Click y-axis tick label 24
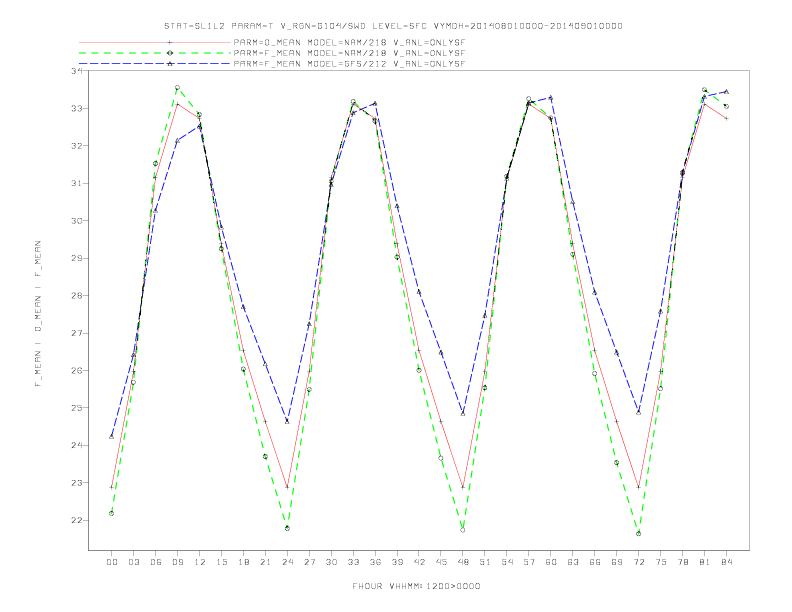792x612 pixels. coord(76,445)
